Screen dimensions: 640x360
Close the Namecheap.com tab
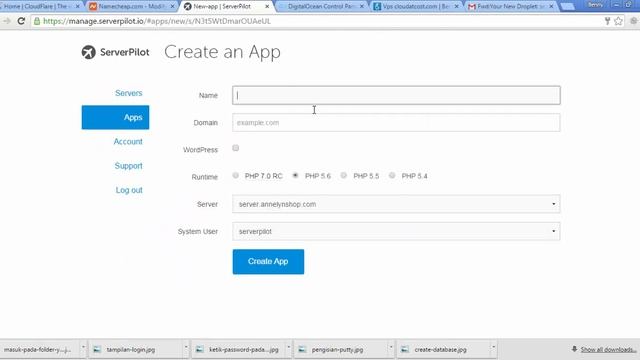tap(172, 7)
